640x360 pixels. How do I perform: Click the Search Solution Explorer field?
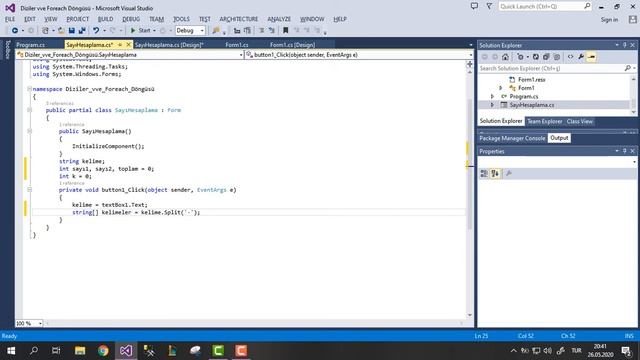pos(557,68)
